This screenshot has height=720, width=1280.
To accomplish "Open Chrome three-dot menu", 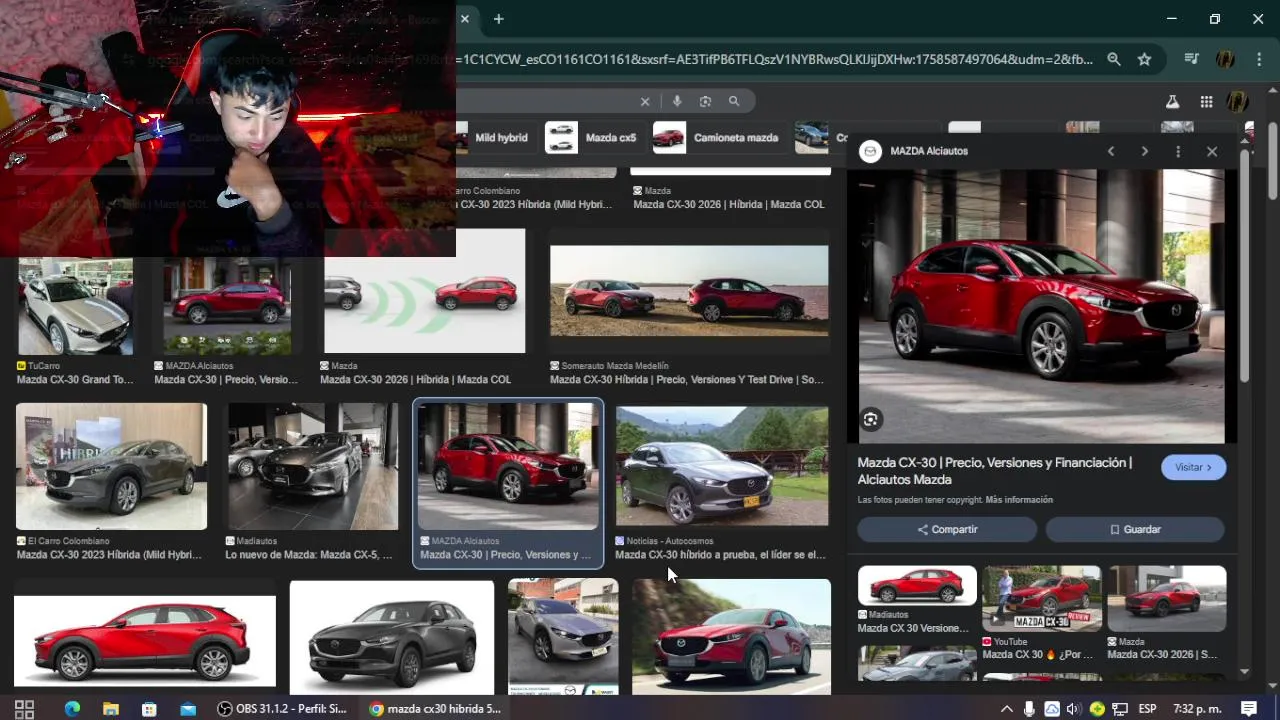I will click(x=1258, y=60).
